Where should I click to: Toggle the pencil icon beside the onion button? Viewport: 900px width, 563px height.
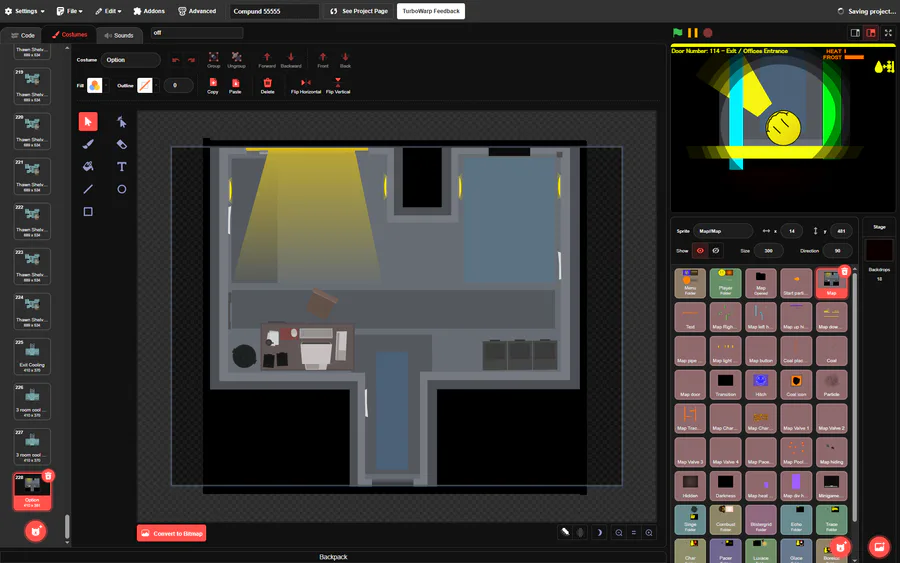(x=565, y=533)
